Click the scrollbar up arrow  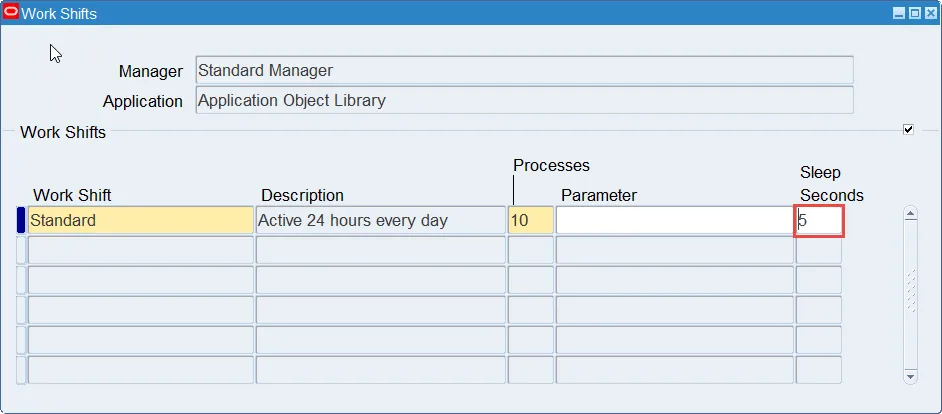(911, 213)
